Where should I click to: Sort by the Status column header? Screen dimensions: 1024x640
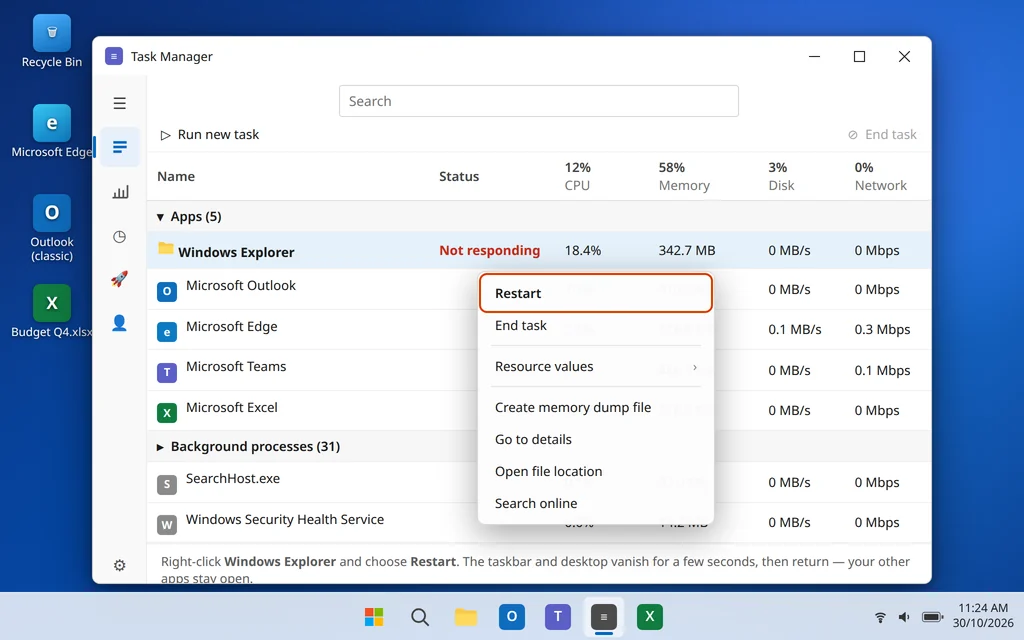coord(458,176)
